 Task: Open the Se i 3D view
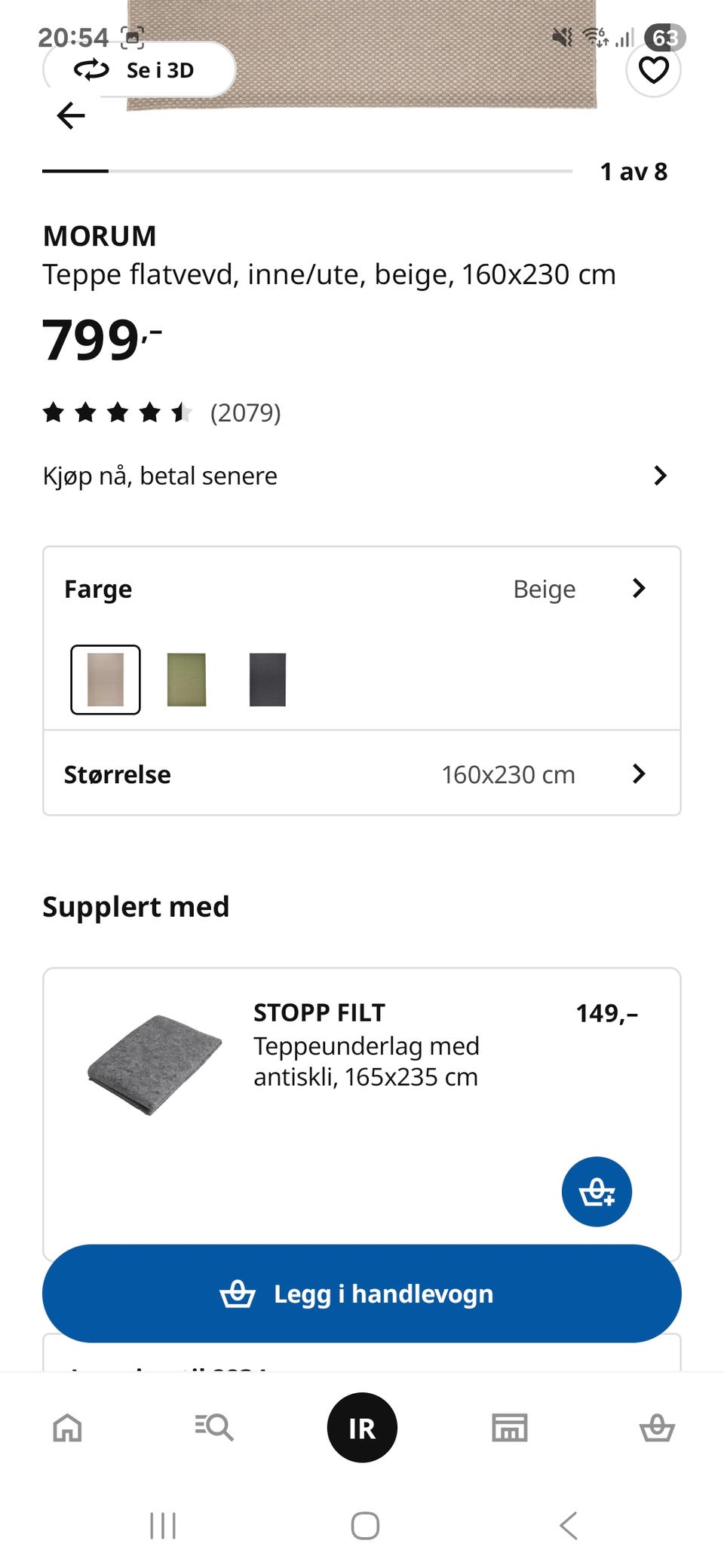coord(140,70)
